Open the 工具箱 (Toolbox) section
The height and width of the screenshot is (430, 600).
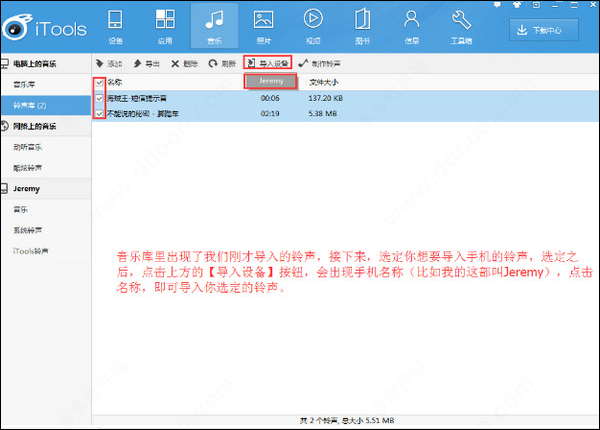point(461,27)
